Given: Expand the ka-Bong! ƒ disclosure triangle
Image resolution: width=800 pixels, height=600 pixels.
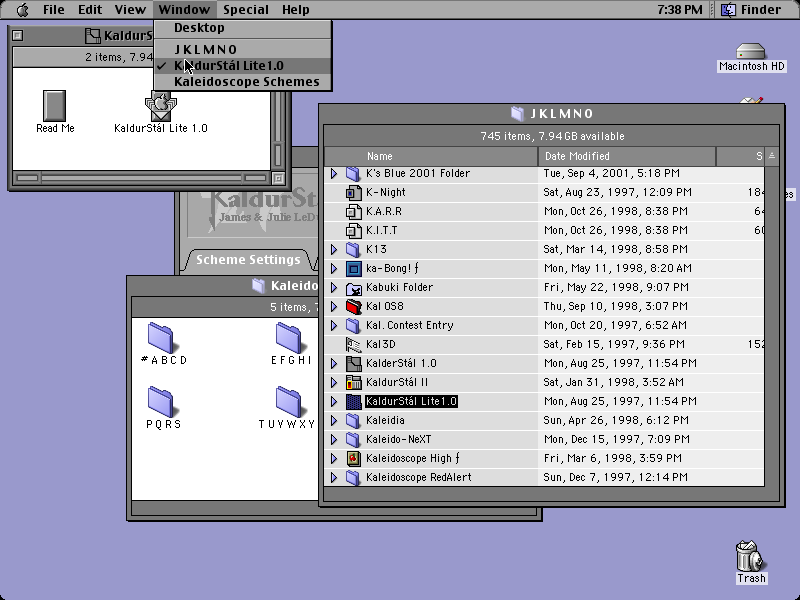Looking at the screenshot, I should [x=334, y=268].
